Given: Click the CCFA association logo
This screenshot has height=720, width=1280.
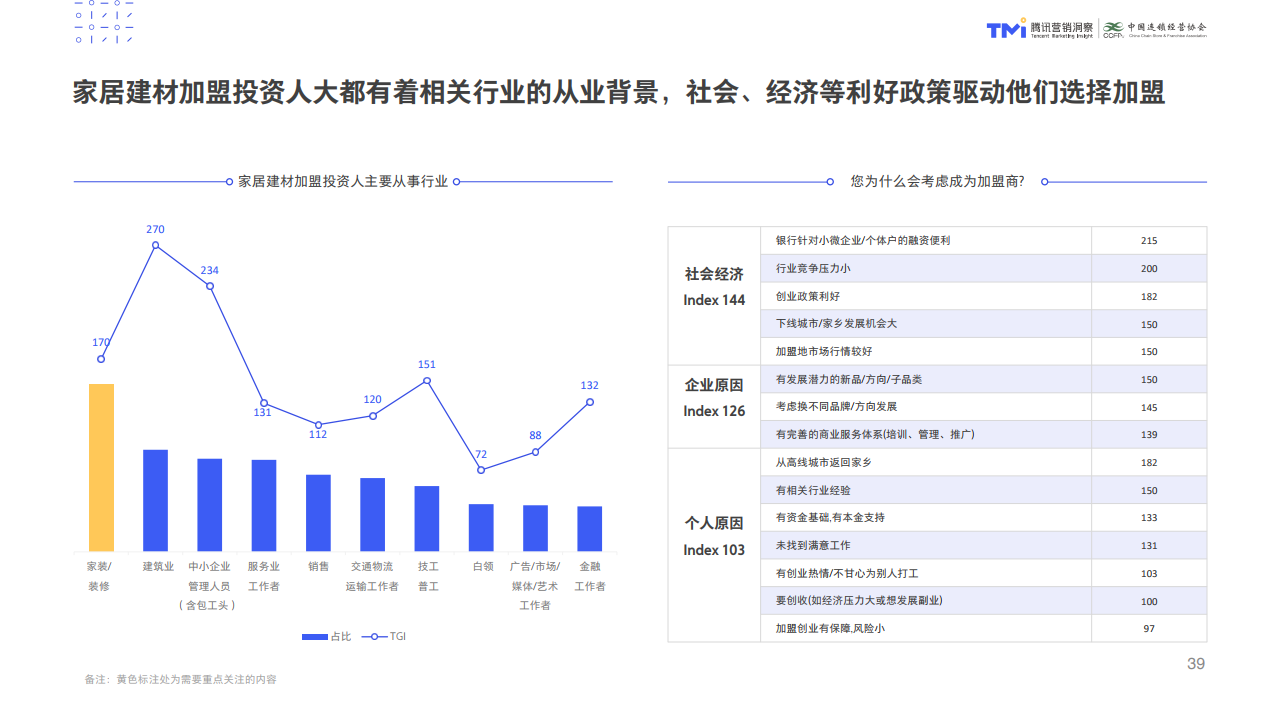Looking at the screenshot, I should (x=1155, y=29).
